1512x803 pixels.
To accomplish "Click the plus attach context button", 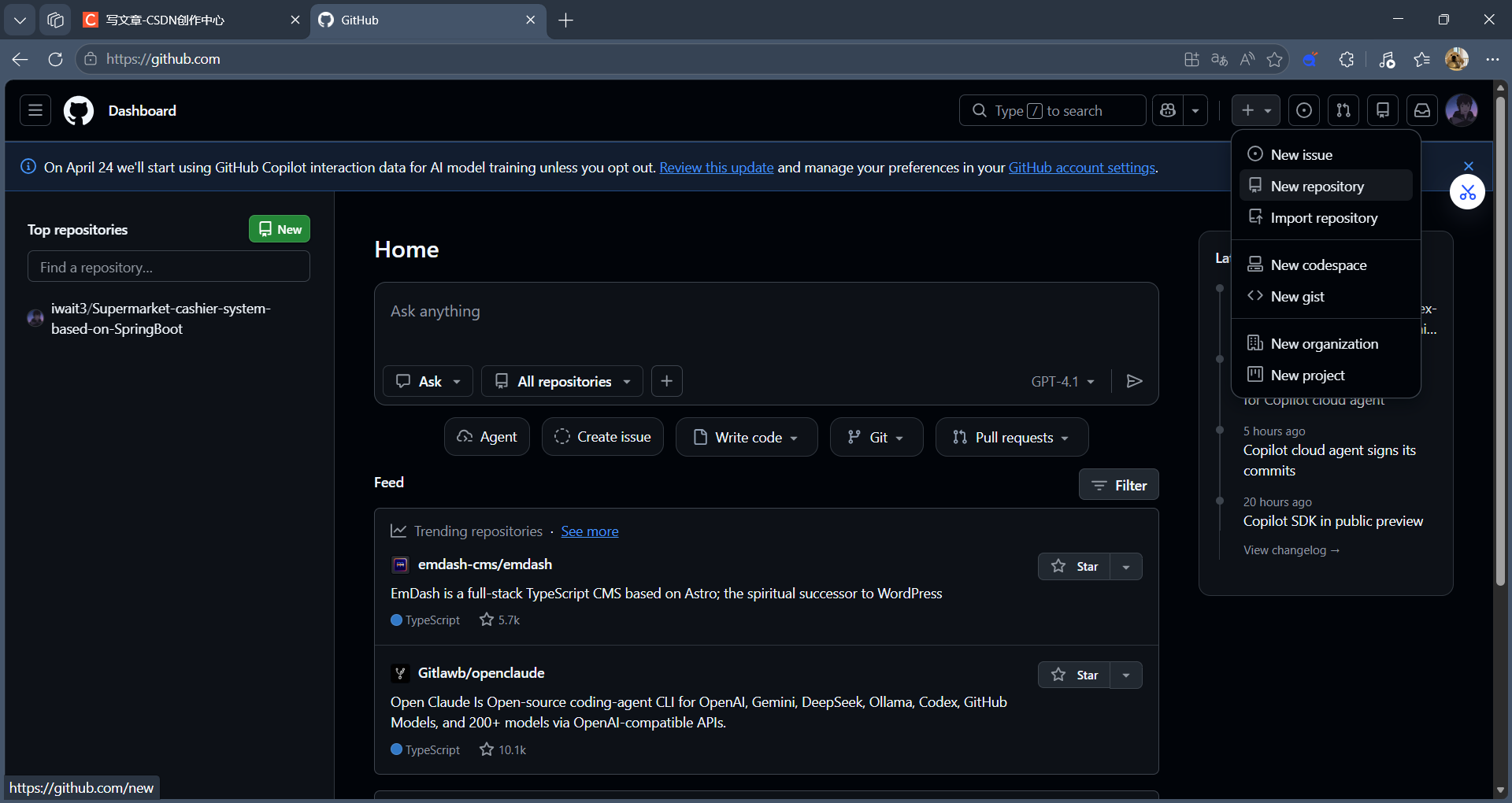I will (667, 381).
